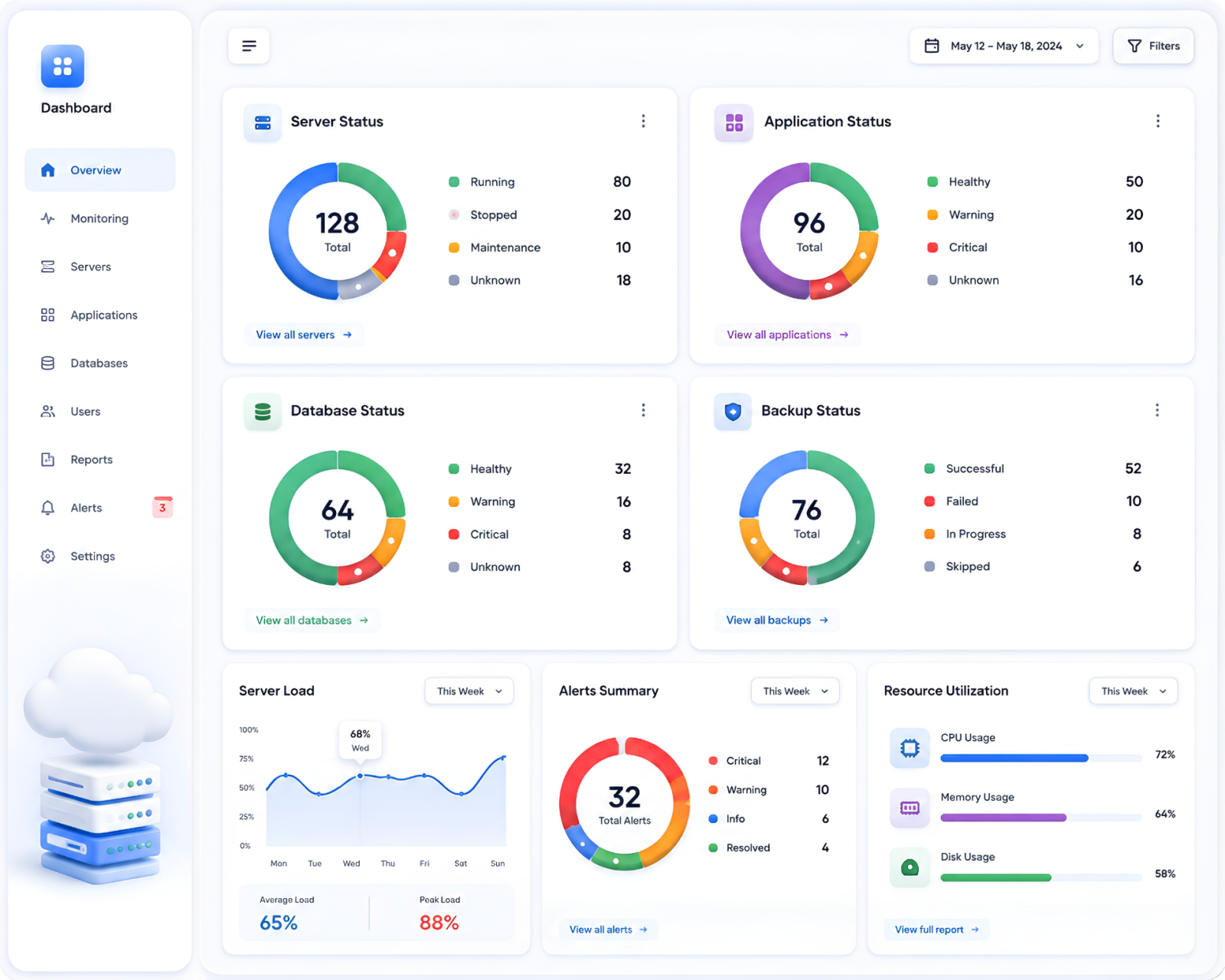Open Applications from the sidebar

(x=100, y=315)
